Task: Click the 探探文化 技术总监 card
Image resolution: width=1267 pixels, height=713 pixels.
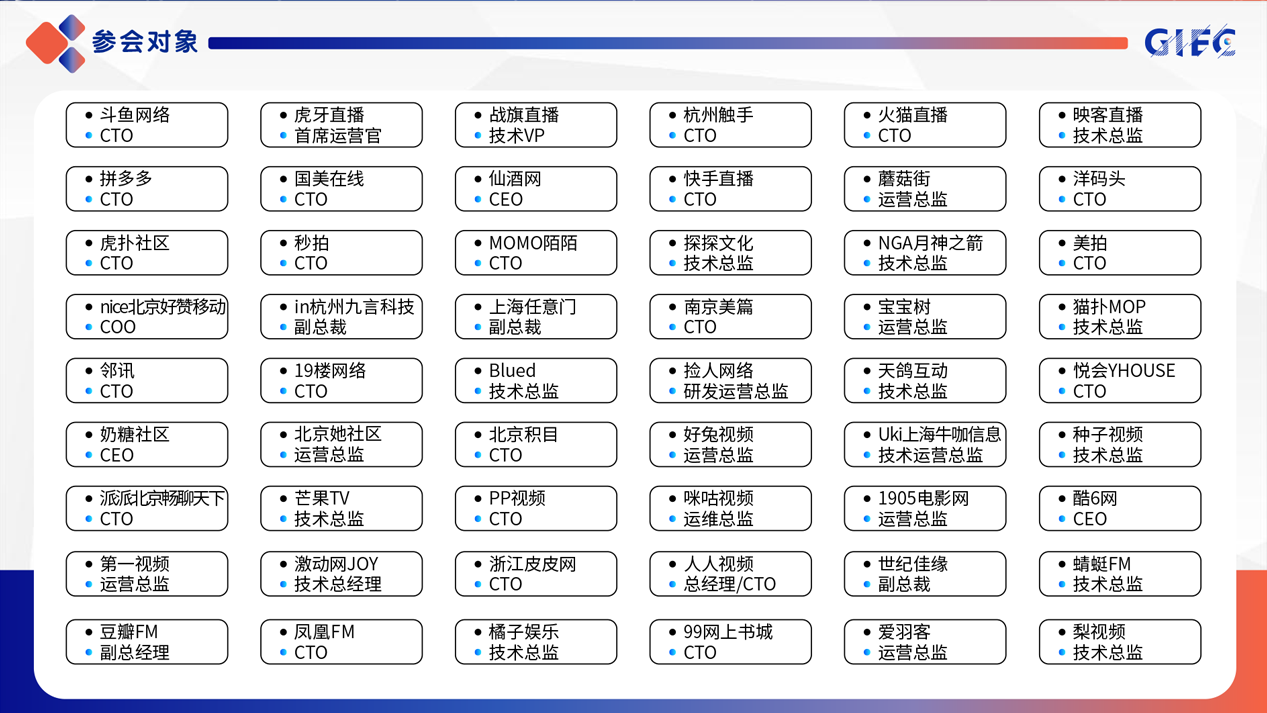Action: coord(730,253)
